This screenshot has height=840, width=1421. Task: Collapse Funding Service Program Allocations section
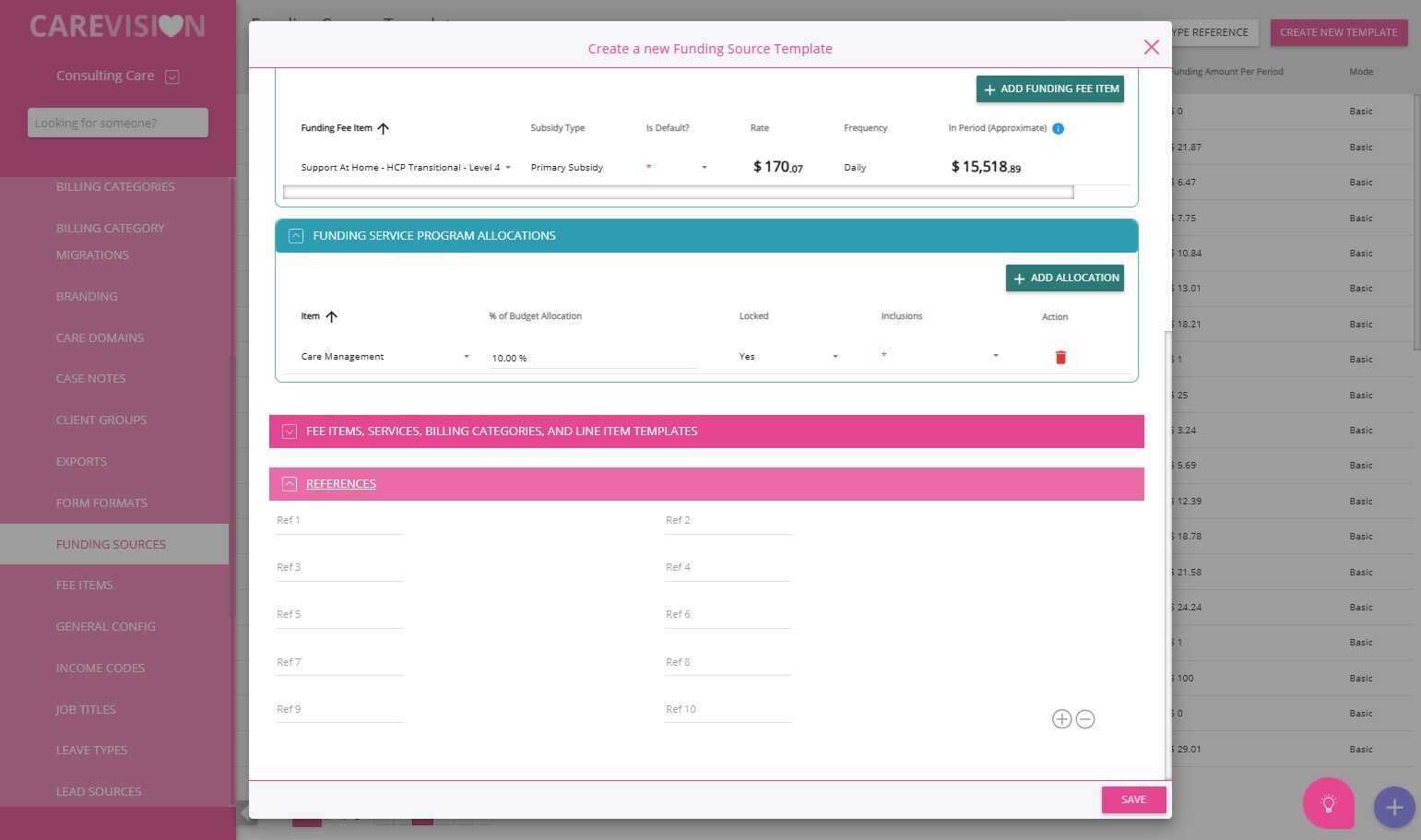(296, 236)
